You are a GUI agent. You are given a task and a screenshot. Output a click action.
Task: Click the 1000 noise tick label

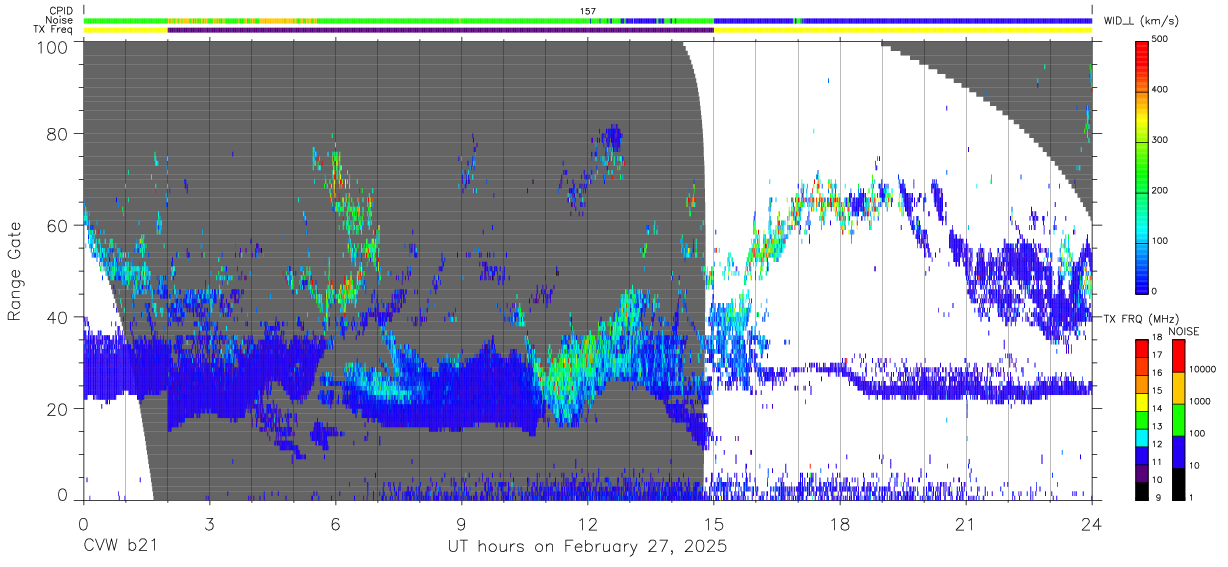click(1198, 402)
